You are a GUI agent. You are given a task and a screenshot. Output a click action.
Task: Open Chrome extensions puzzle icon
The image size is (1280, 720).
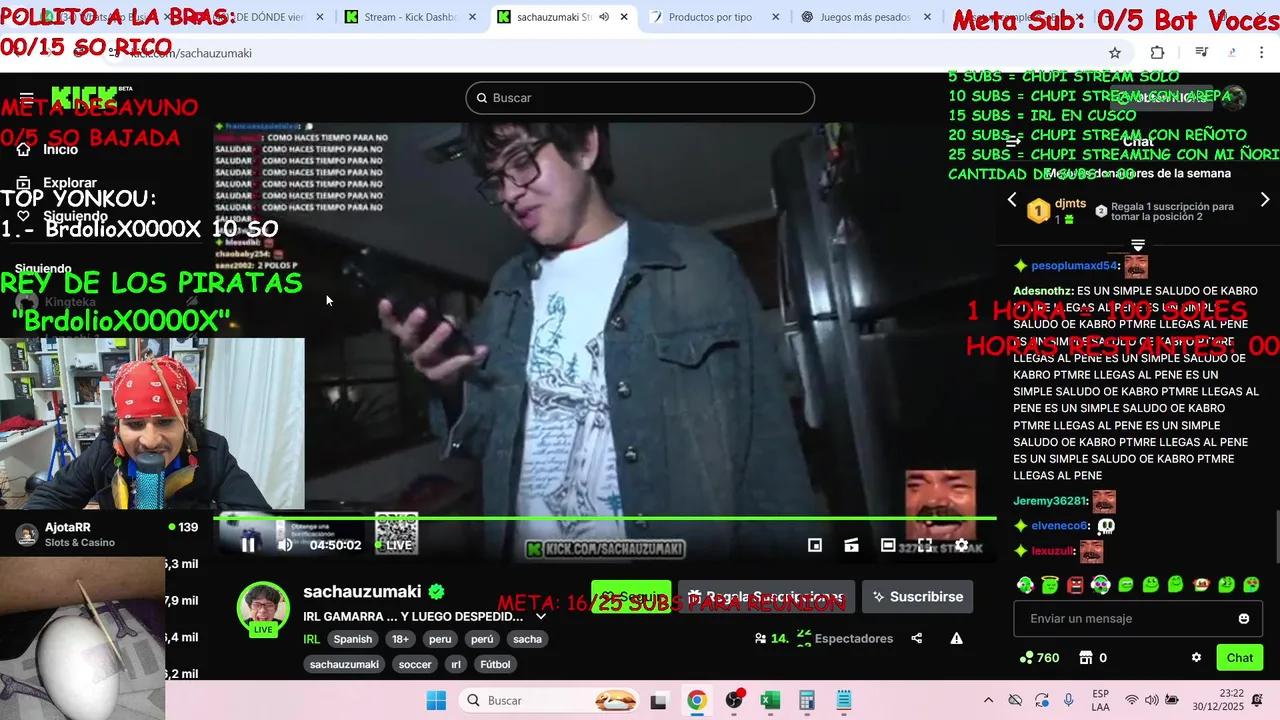point(1157,53)
